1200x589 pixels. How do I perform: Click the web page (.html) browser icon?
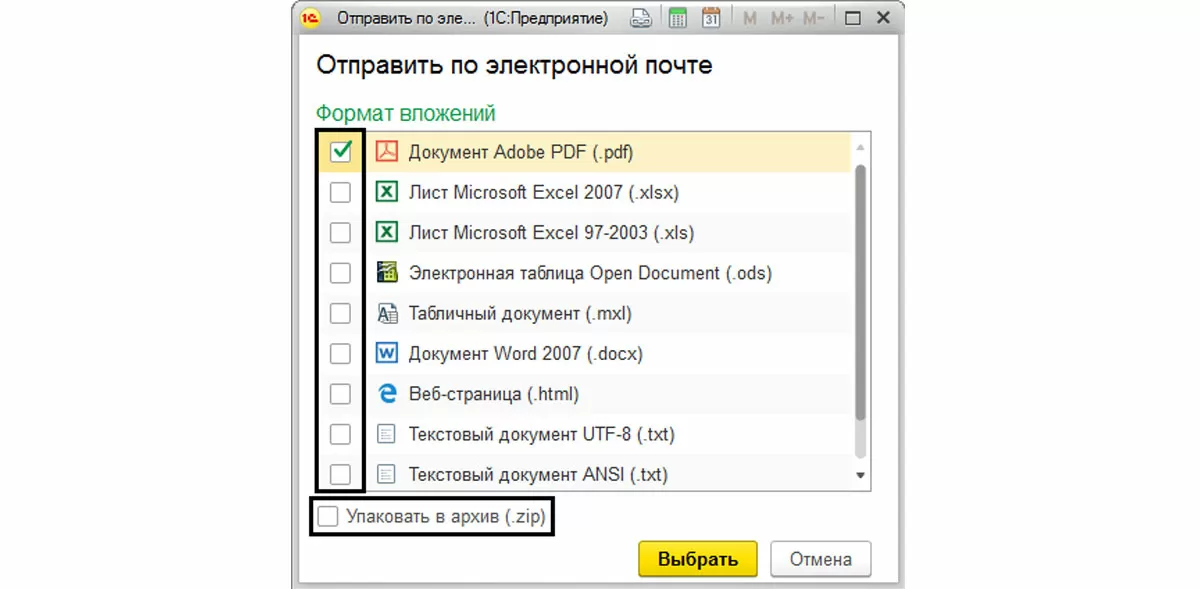387,394
